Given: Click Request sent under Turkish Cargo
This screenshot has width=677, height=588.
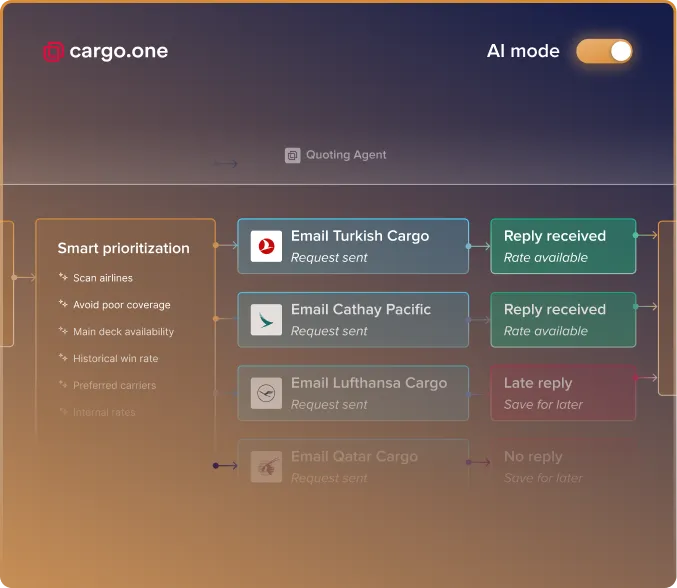Looking at the screenshot, I should click(x=329, y=258).
